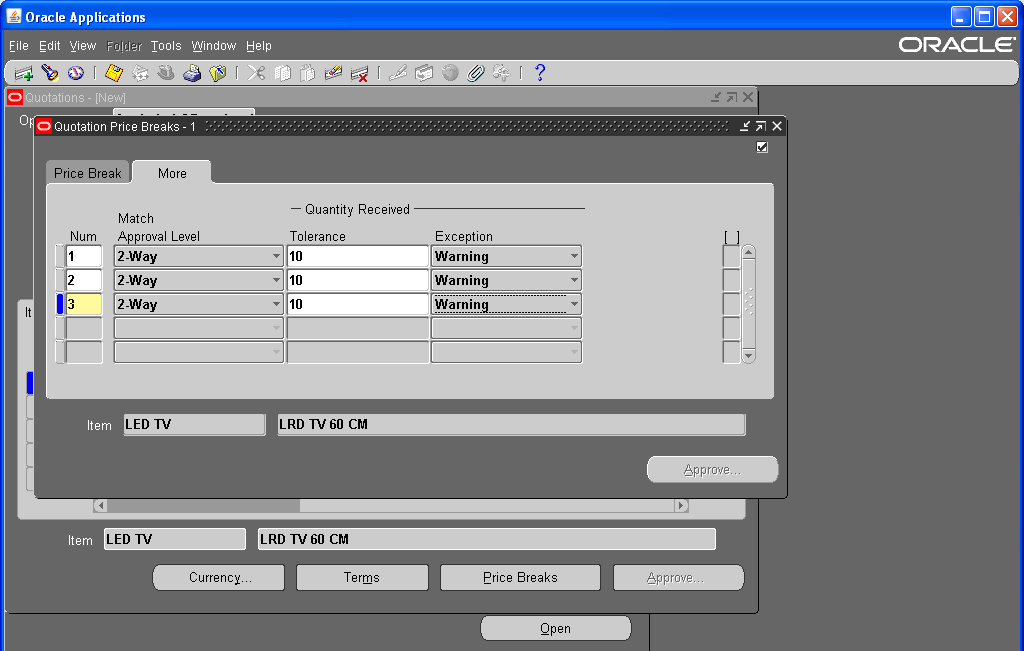Click scroll up arrow of price breaks list
Screen dimensions: 1024x651
point(749,252)
